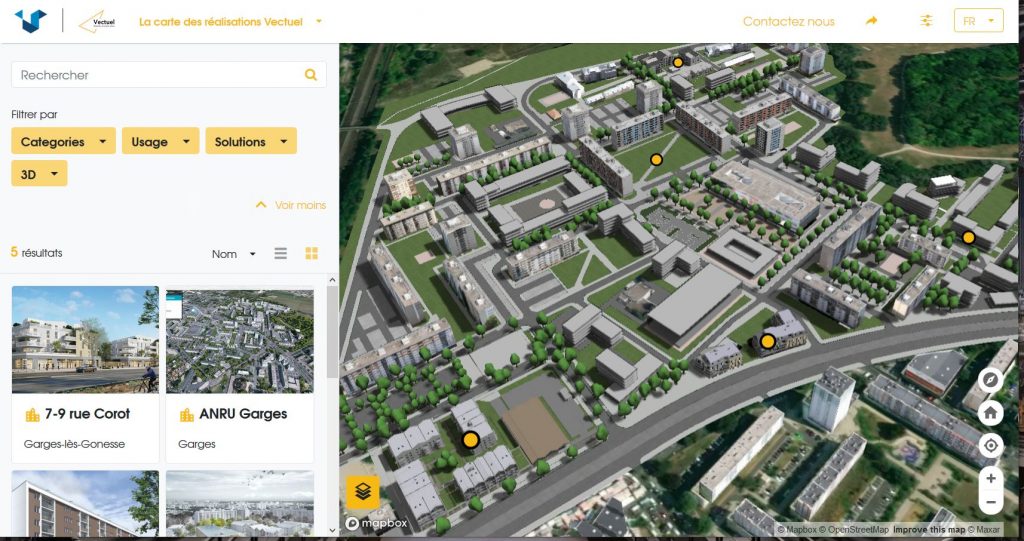Open the white apartment block thumbnail

coord(85,503)
